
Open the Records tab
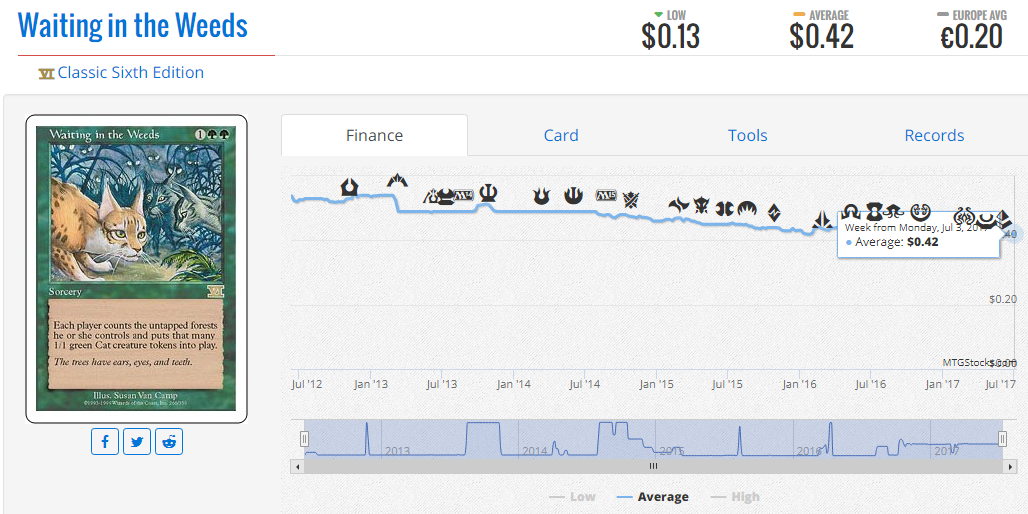[934, 135]
